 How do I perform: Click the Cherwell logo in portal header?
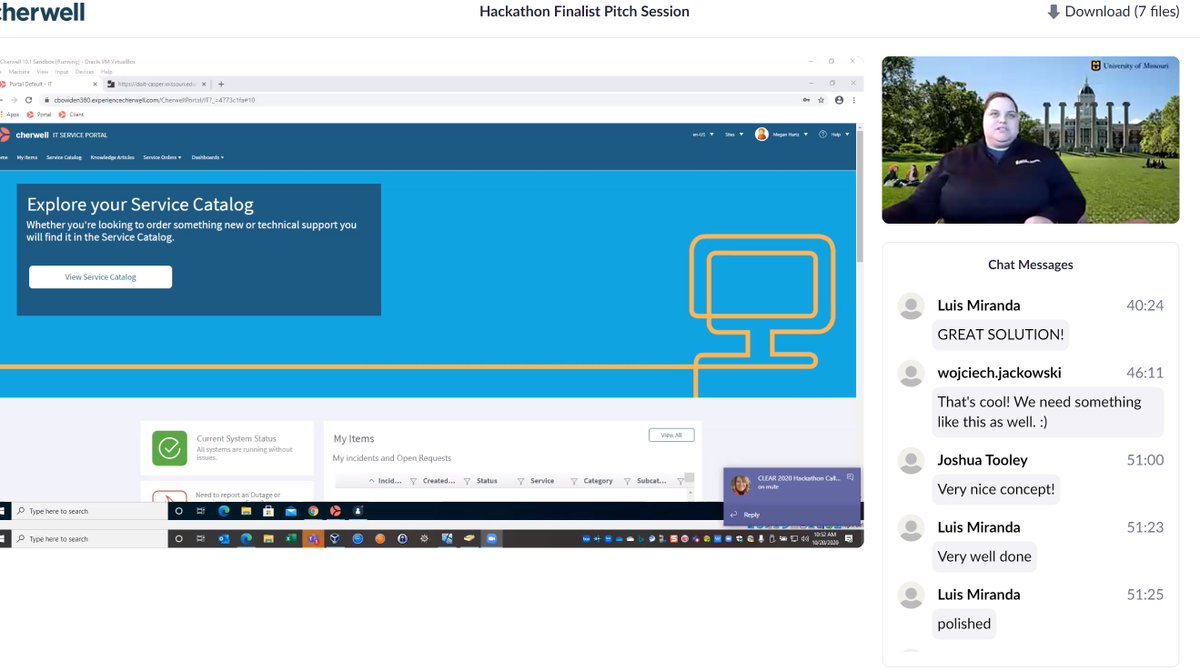(x=25, y=134)
